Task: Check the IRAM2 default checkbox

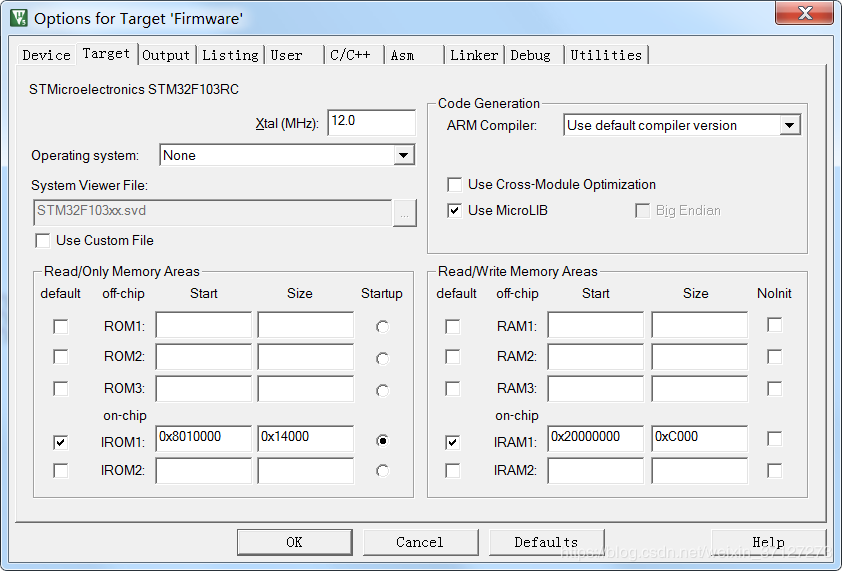Action: point(453,471)
